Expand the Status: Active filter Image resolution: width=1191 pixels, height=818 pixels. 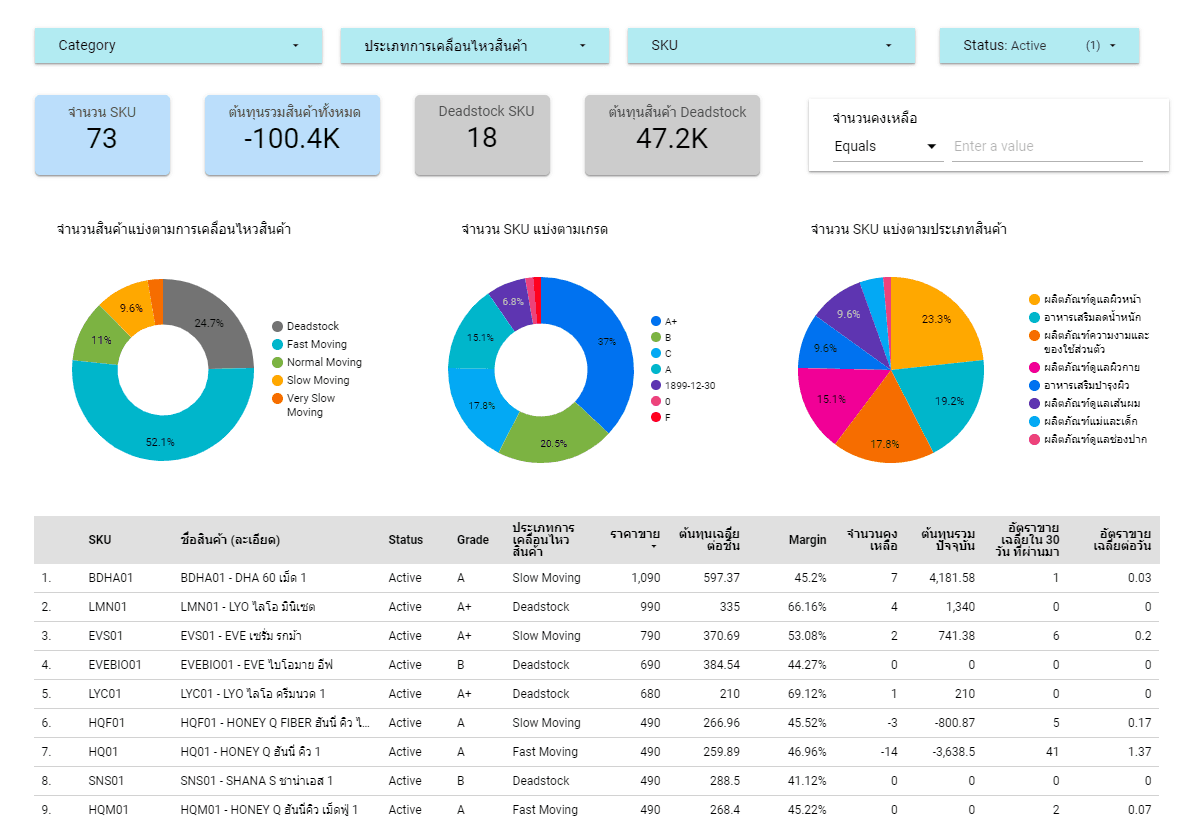tap(1038, 45)
